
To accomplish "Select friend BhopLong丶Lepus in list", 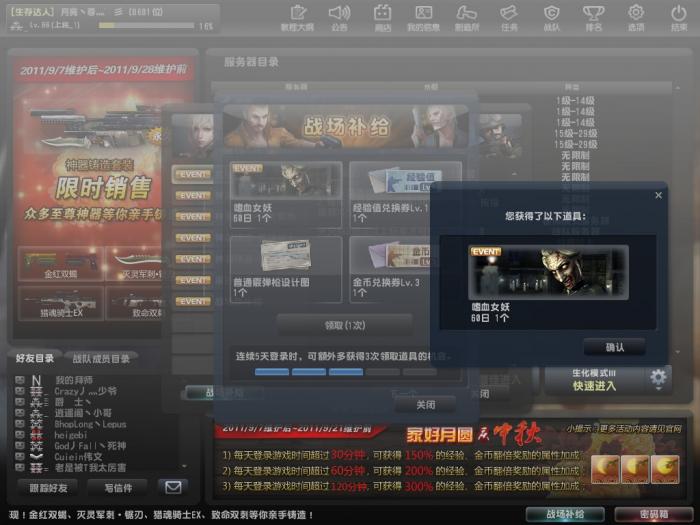I will 90,424.
